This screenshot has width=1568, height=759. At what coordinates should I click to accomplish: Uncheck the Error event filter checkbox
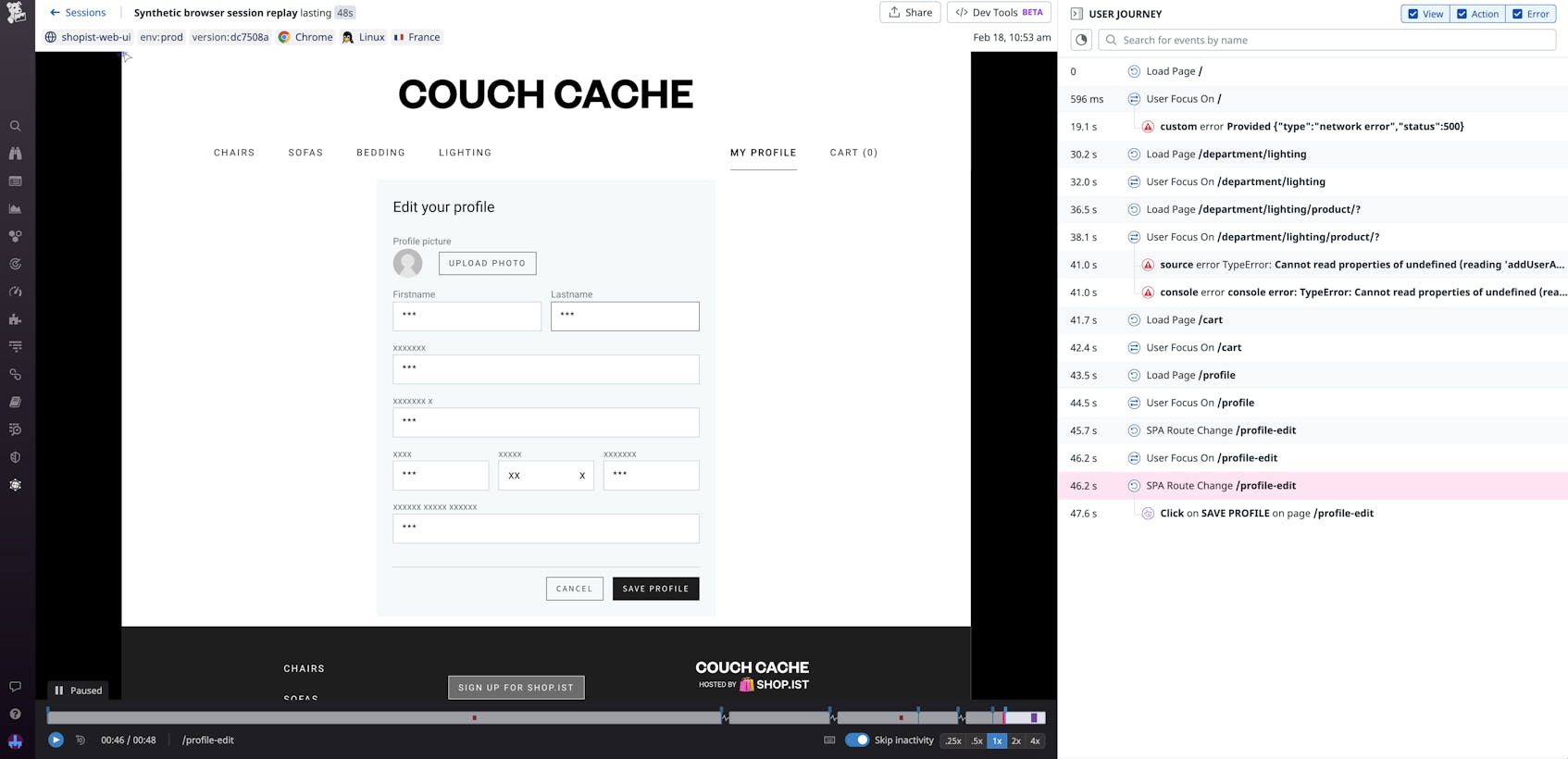[1517, 14]
